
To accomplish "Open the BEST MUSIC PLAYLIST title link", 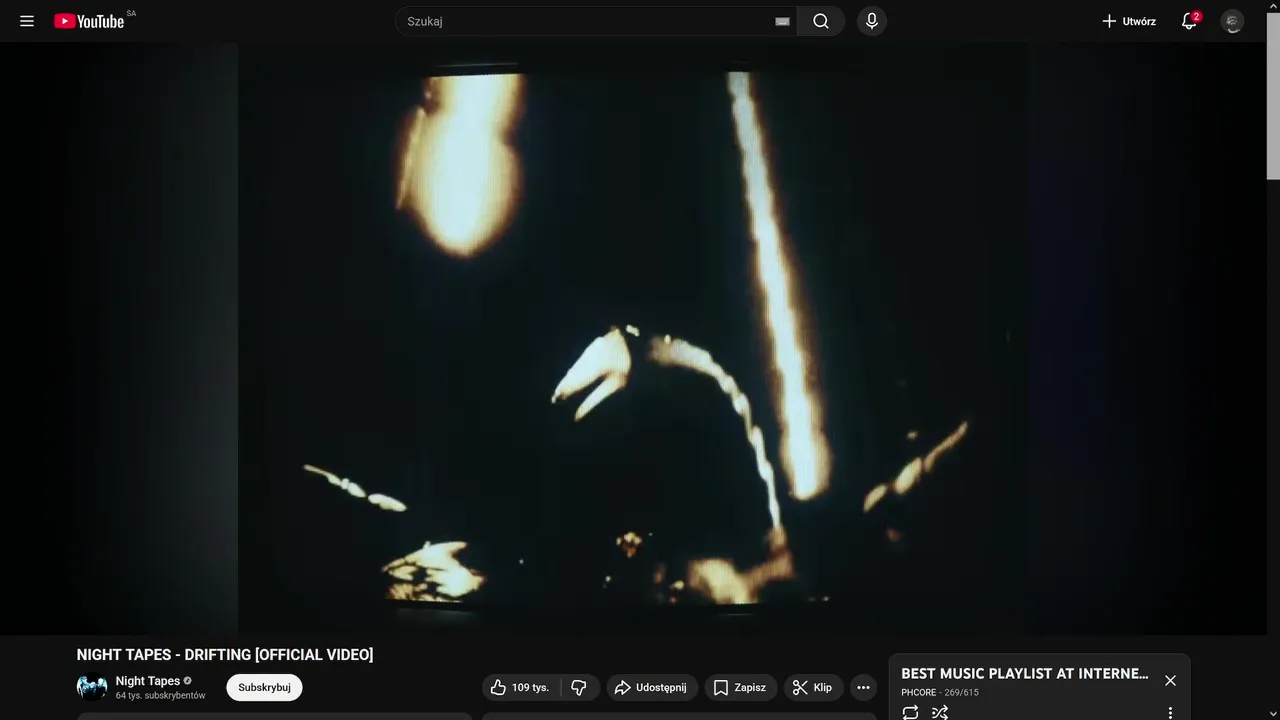I will [x=1025, y=674].
